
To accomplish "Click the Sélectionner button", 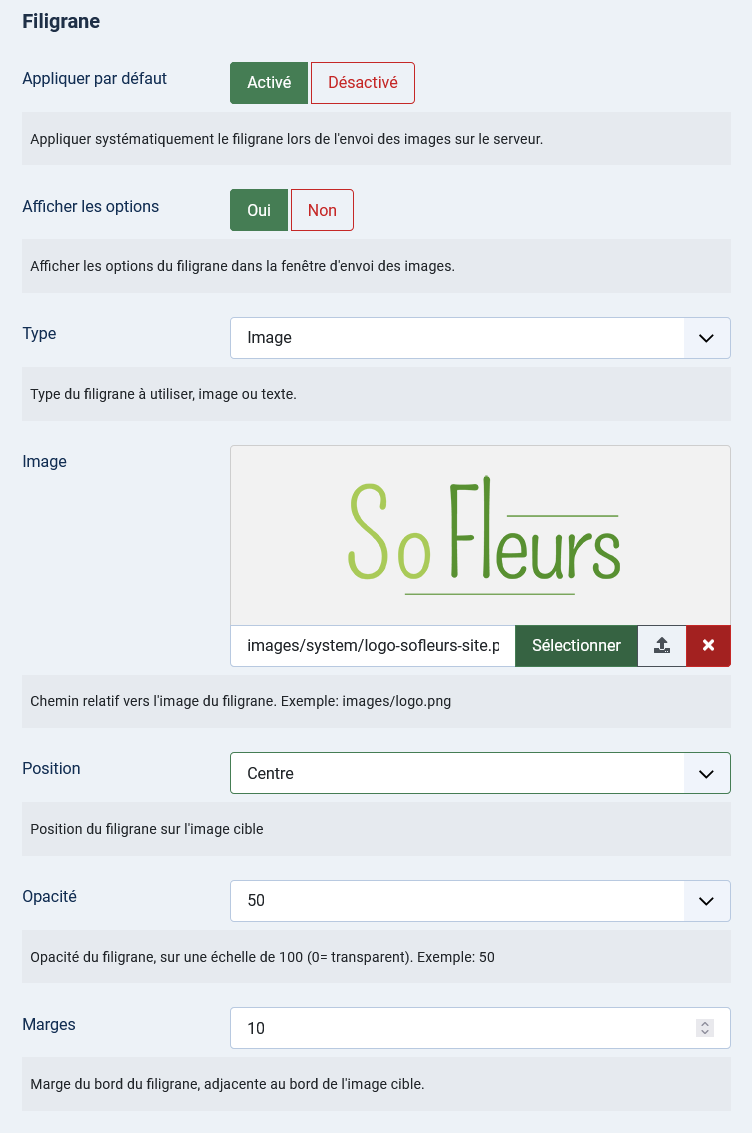I will point(576,646).
